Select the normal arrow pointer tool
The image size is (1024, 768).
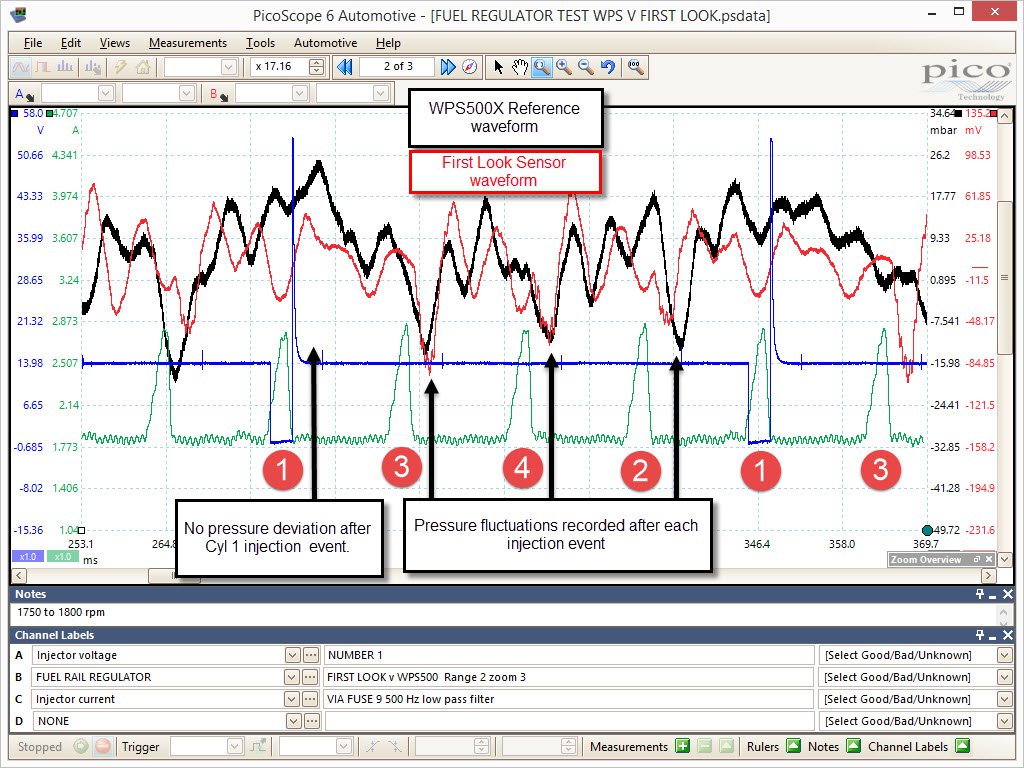pos(498,67)
